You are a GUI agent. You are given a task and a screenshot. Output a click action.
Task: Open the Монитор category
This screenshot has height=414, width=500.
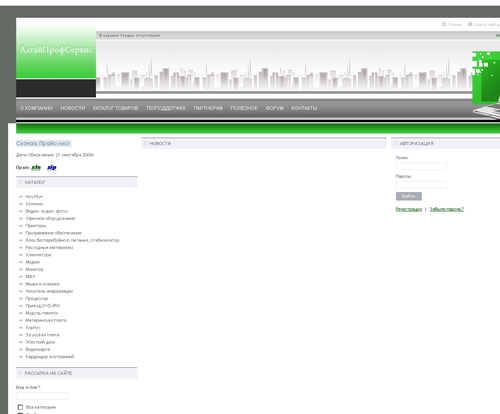(x=35, y=269)
